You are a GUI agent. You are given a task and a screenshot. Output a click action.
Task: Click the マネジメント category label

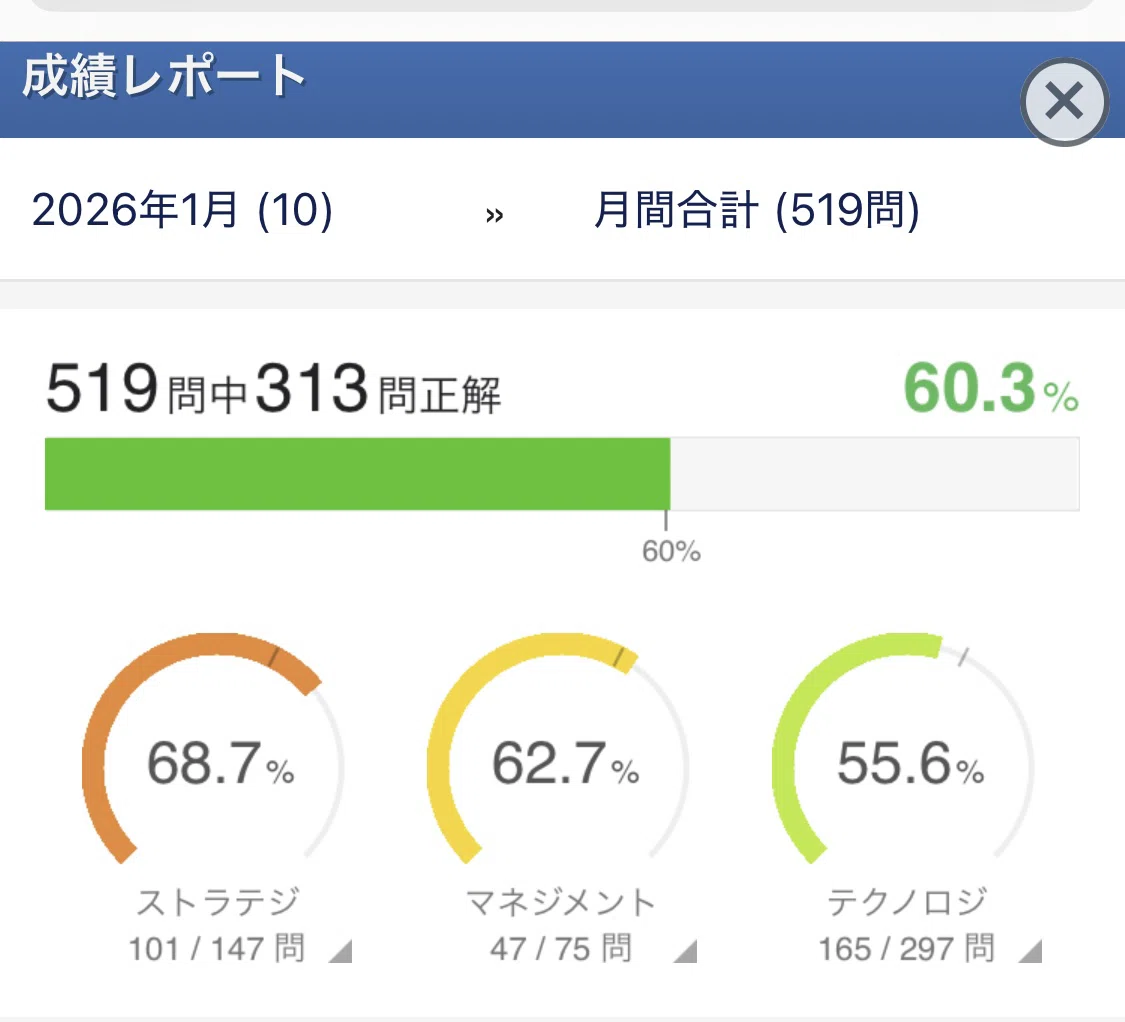pos(561,902)
